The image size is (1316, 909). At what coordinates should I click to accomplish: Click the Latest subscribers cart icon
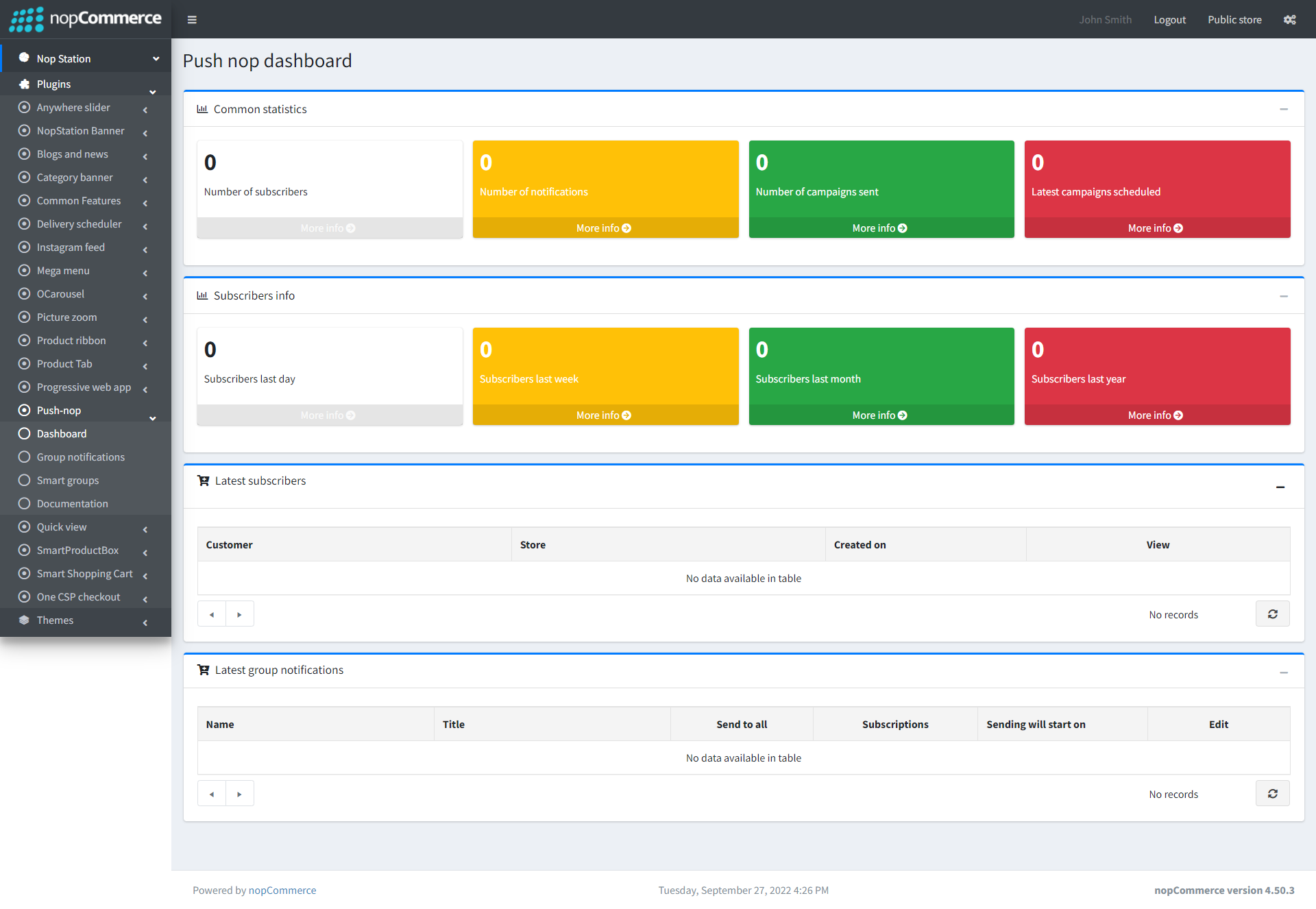point(203,481)
